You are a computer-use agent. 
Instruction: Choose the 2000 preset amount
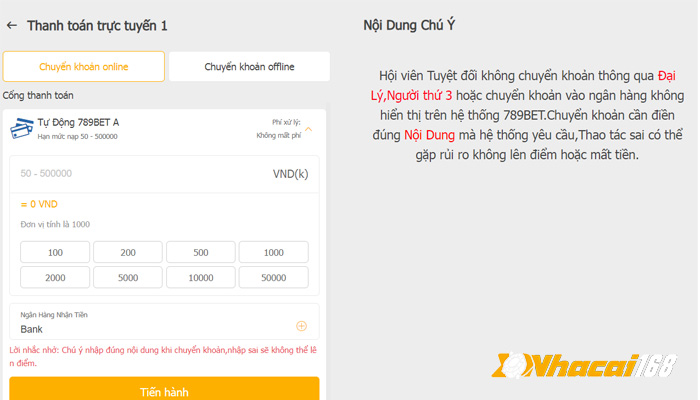click(55, 278)
